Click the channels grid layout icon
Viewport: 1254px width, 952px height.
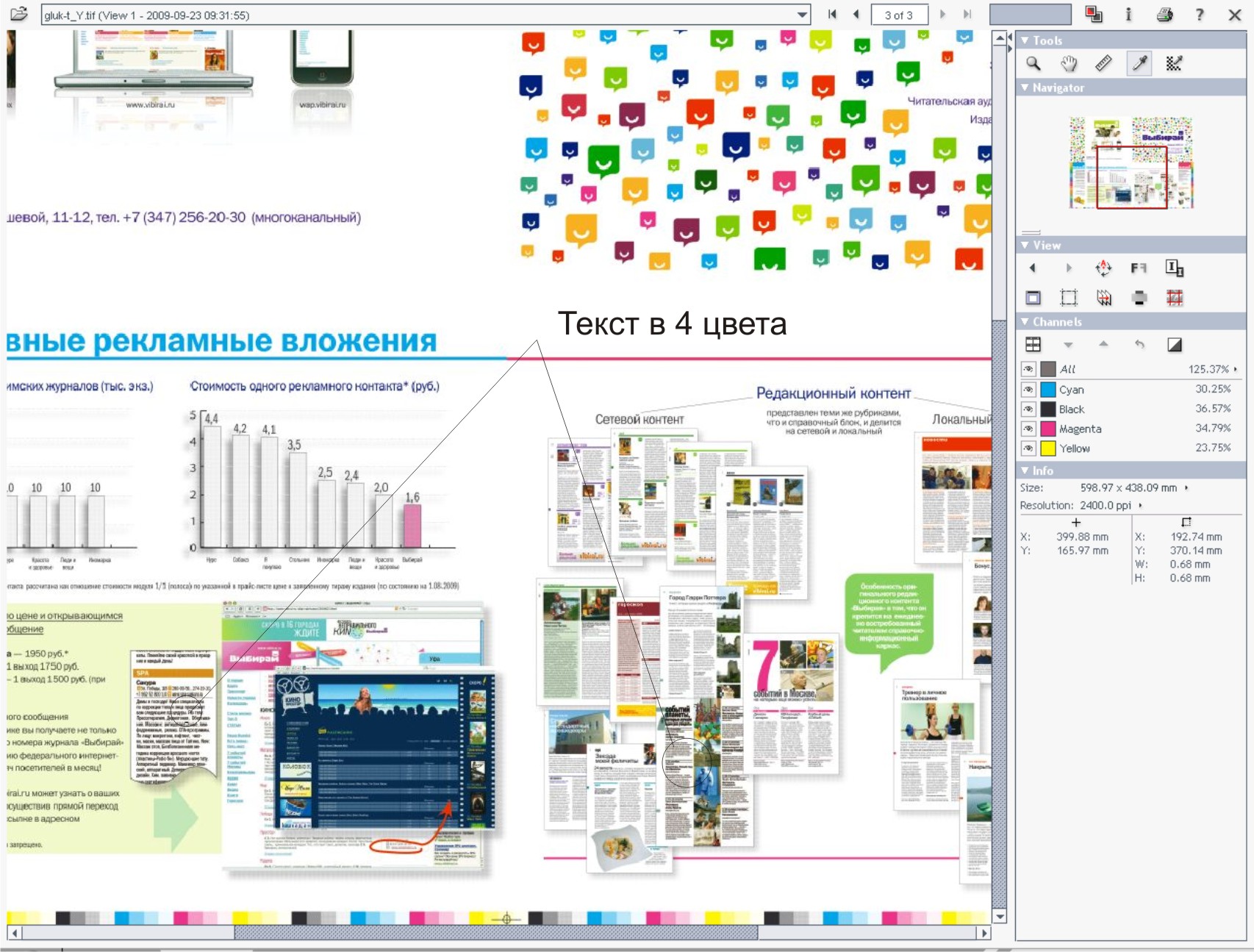1033,344
